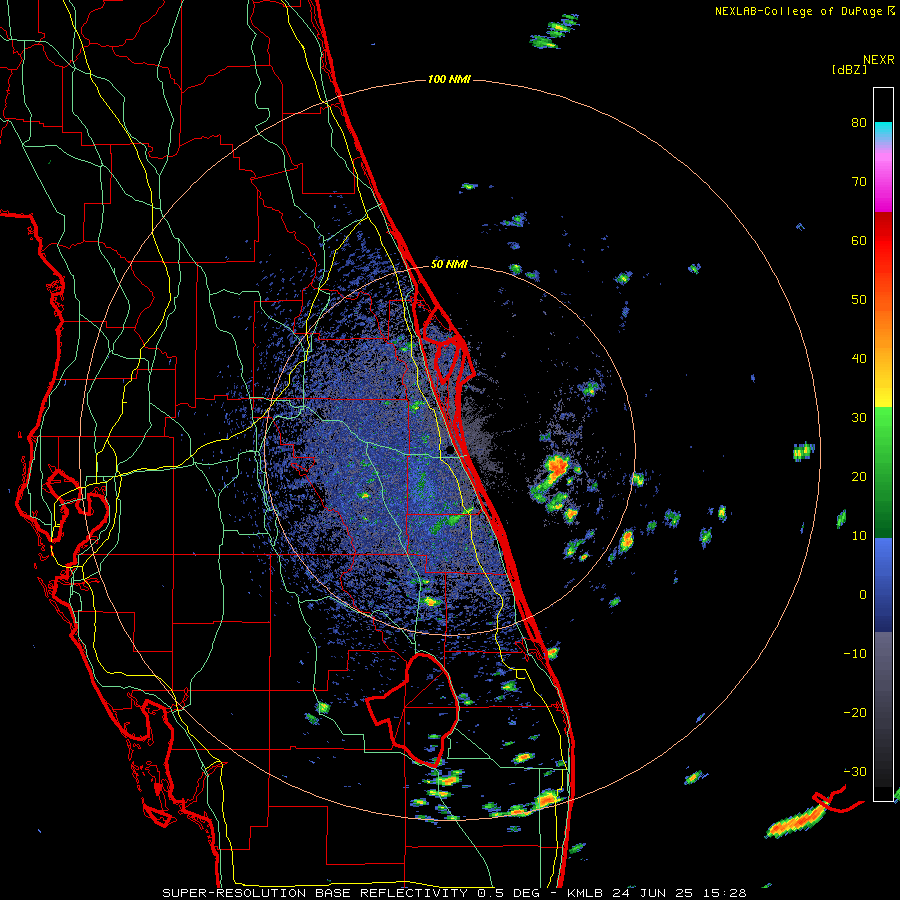
Task: Click the 40 value on the dBZ scale
Action: [859, 359]
